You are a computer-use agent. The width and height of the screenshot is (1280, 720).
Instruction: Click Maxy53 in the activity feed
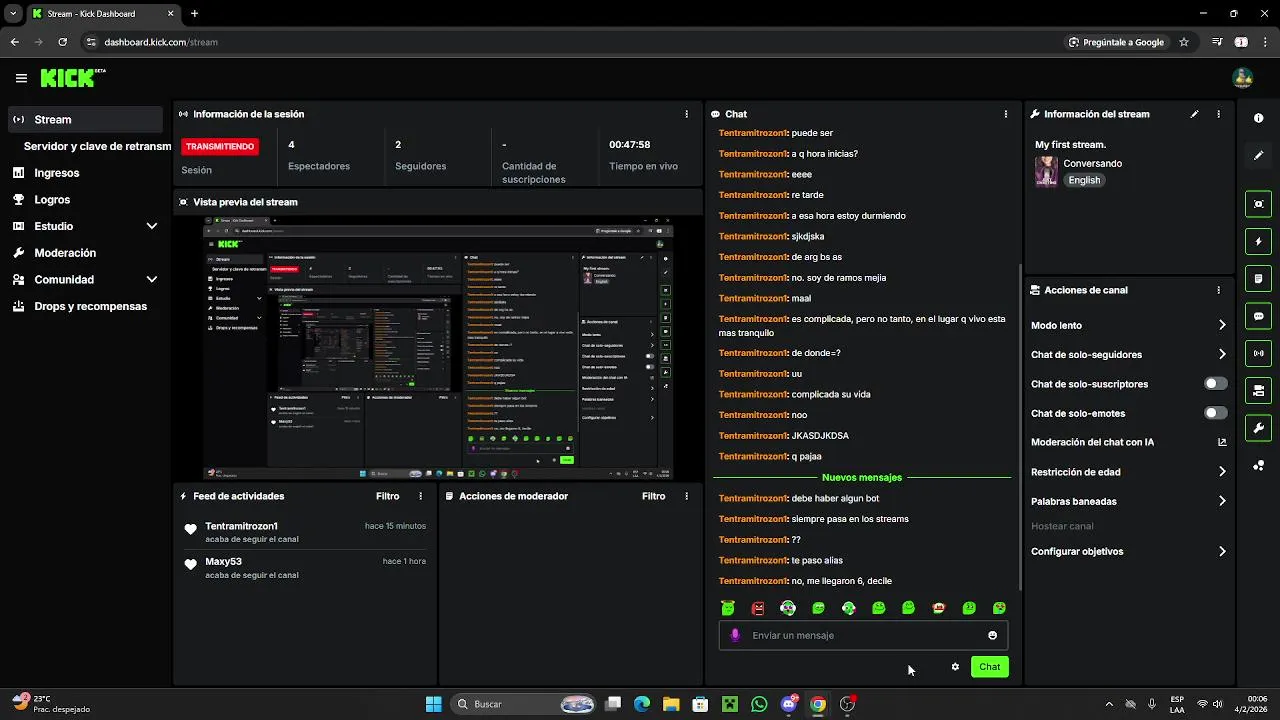click(x=223, y=562)
